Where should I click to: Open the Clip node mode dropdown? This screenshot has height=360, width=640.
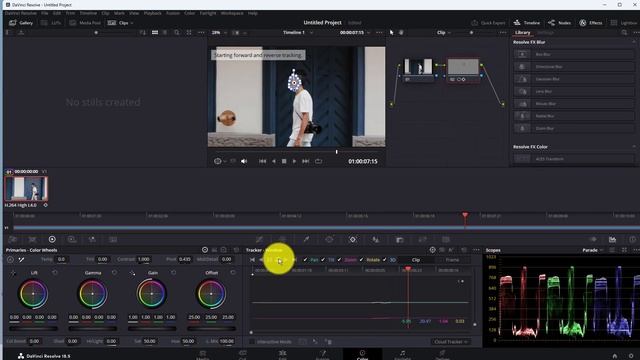click(x=444, y=32)
